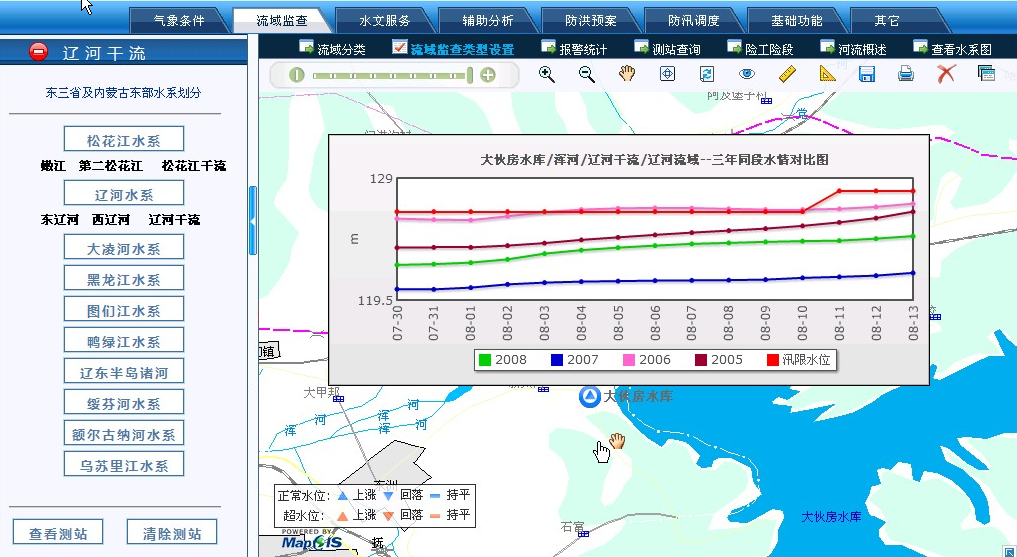Collapse the left sidebar using splitter handle
Image resolution: width=1017 pixels, height=557 pixels.
(x=253, y=210)
